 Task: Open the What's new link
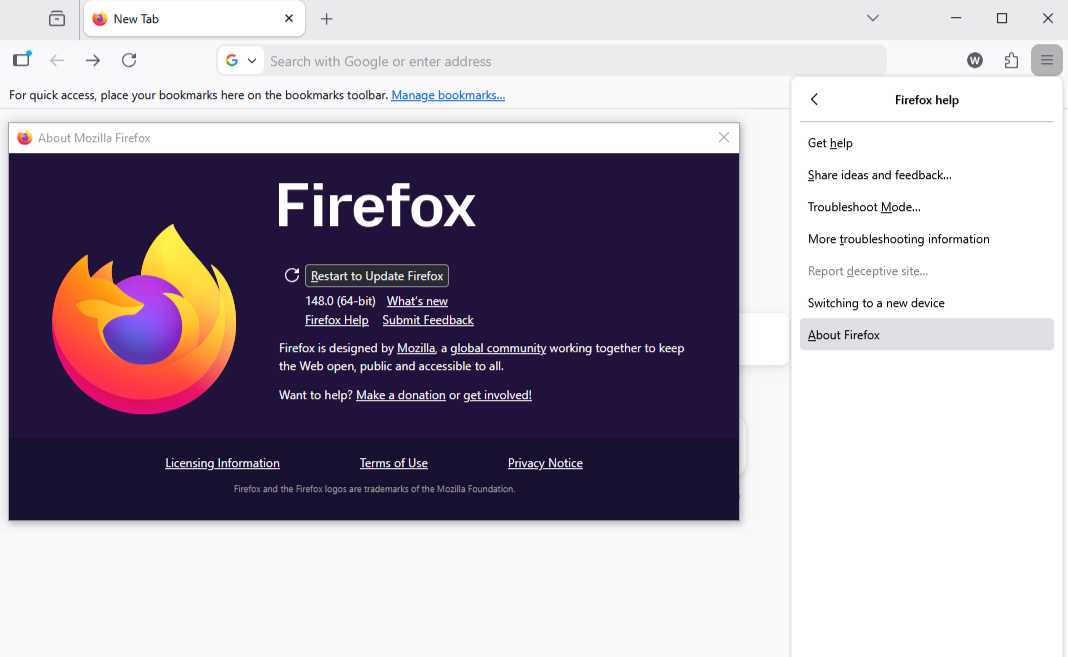click(x=417, y=300)
